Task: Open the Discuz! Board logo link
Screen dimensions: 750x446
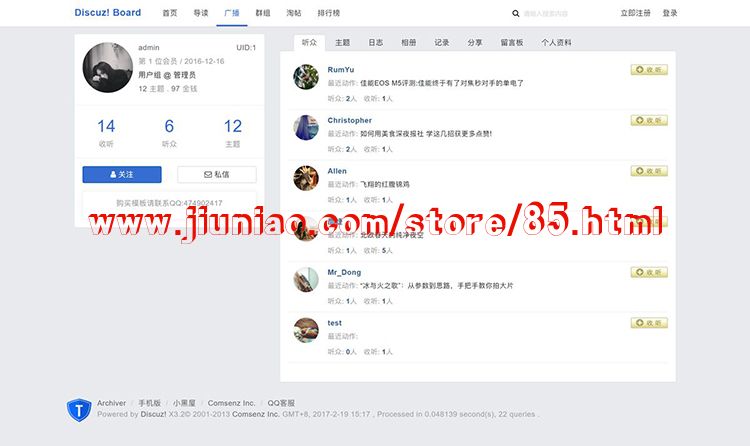Action: 108,12
